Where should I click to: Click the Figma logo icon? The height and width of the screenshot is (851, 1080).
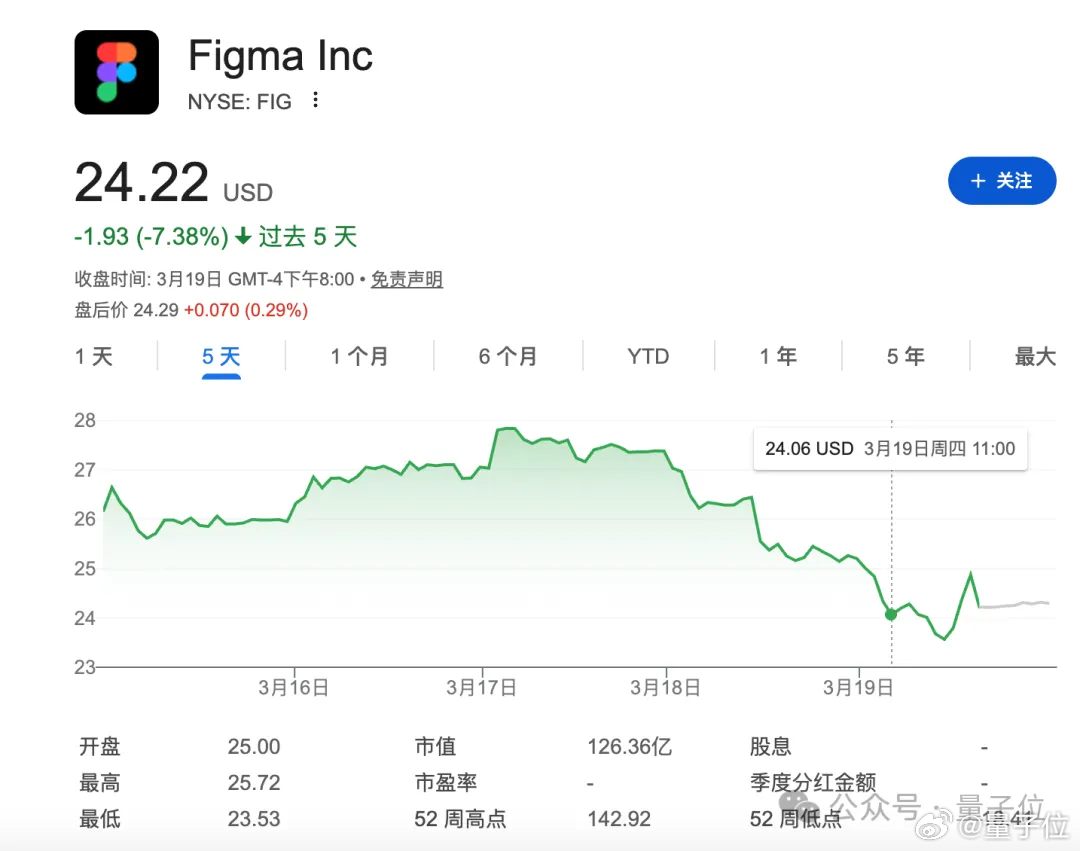click(117, 72)
